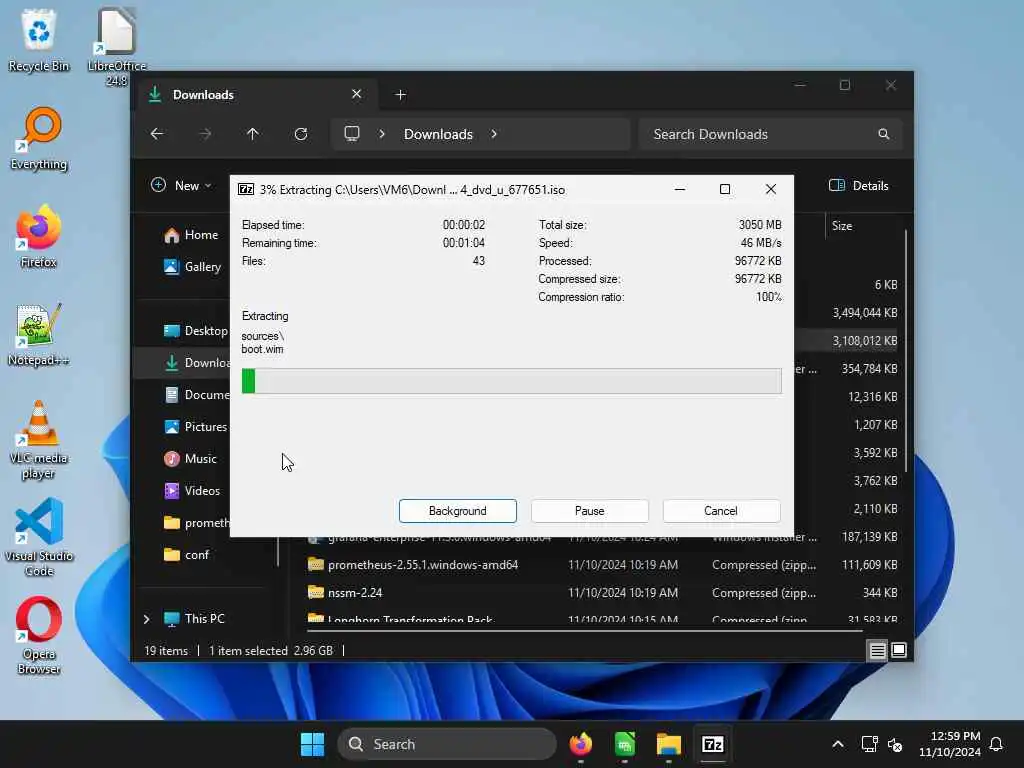
Task: Click the 3,494,044 KB size cell
Action: coord(865,313)
